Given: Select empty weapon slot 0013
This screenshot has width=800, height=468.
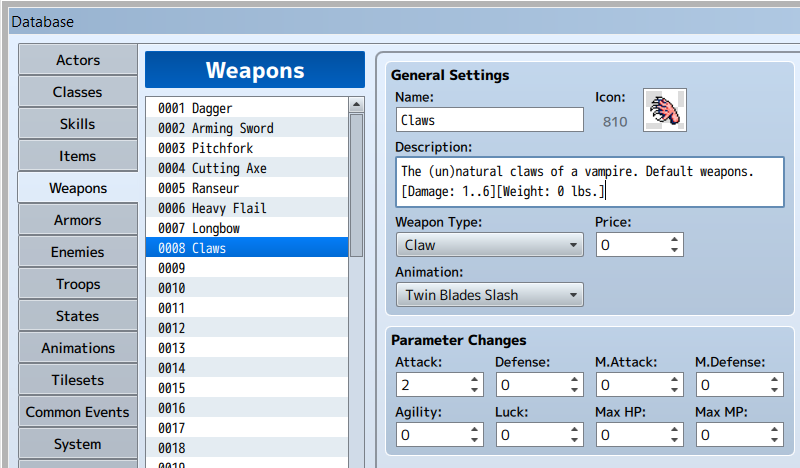Looking at the screenshot, I should [x=247, y=348].
